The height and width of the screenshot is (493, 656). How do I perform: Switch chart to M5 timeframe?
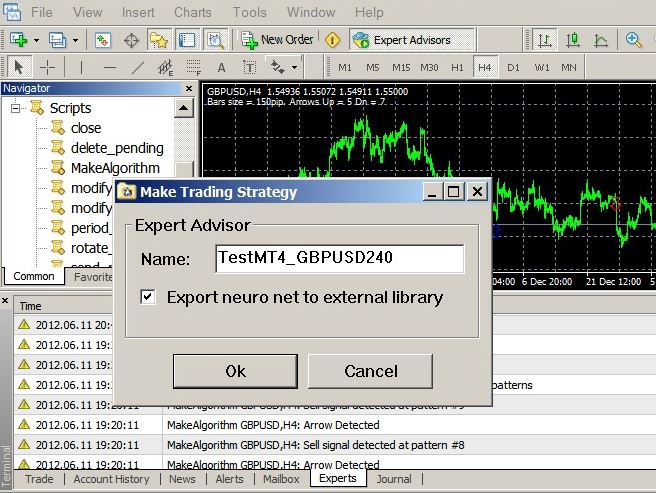coord(372,67)
